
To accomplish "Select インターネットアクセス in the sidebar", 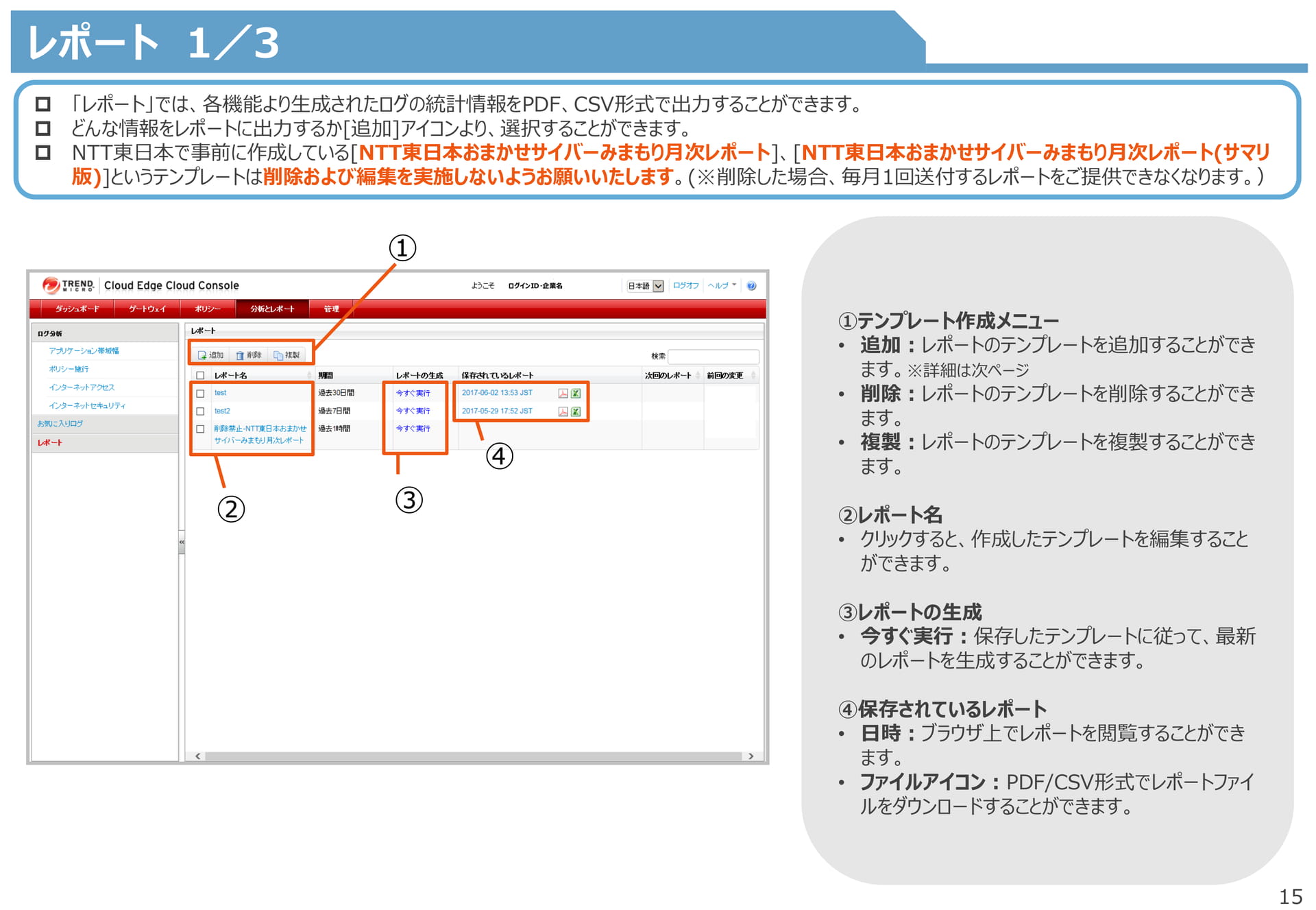I will pyautogui.click(x=82, y=387).
